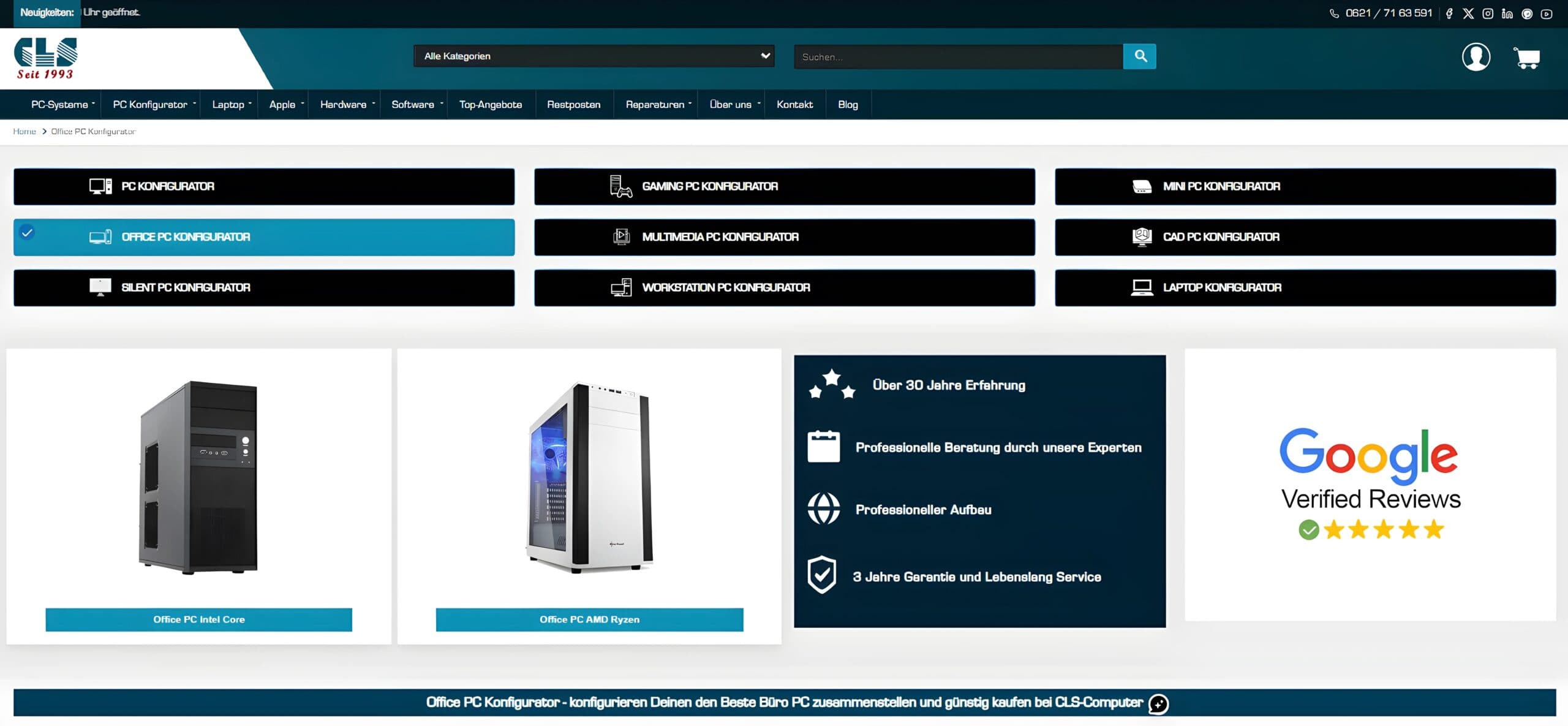
Task: Choose Office PC Intel Core
Action: (198, 619)
